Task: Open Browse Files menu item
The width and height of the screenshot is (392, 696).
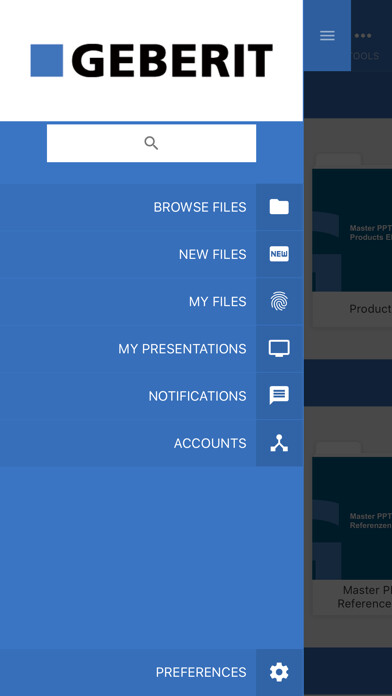Action: click(200, 207)
